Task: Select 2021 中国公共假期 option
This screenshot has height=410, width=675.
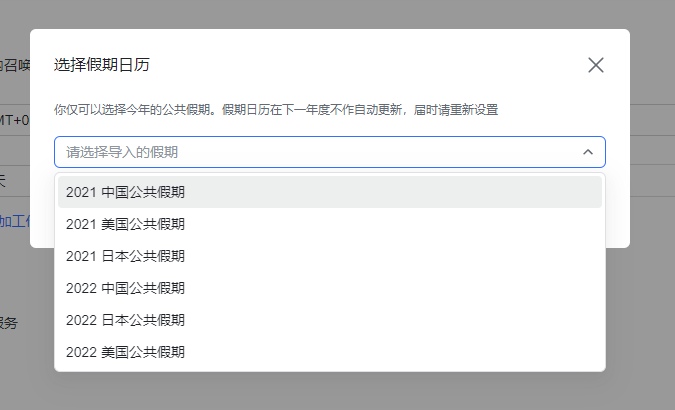Action: (x=125, y=192)
